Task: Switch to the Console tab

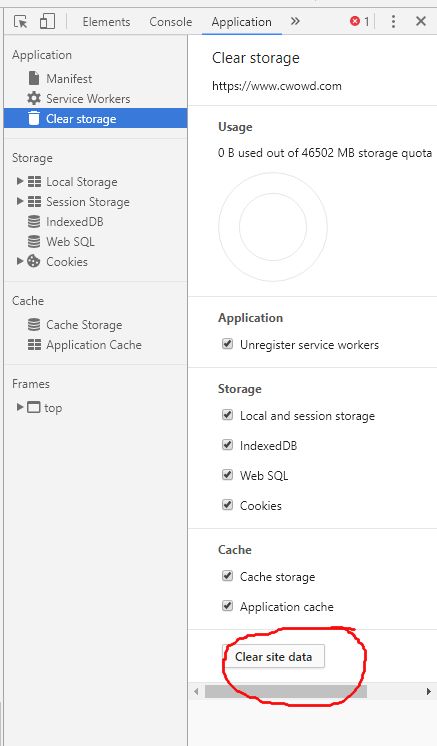Action: (171, 22)
